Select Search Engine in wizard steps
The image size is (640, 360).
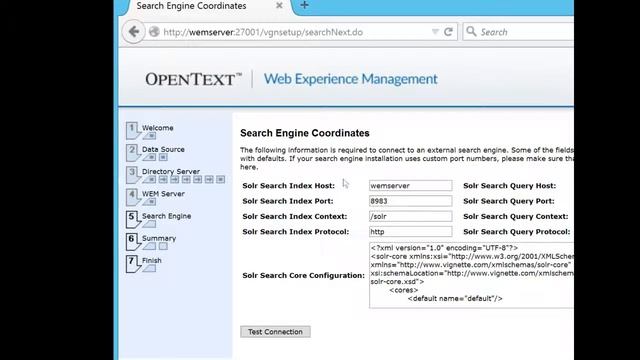167,216
